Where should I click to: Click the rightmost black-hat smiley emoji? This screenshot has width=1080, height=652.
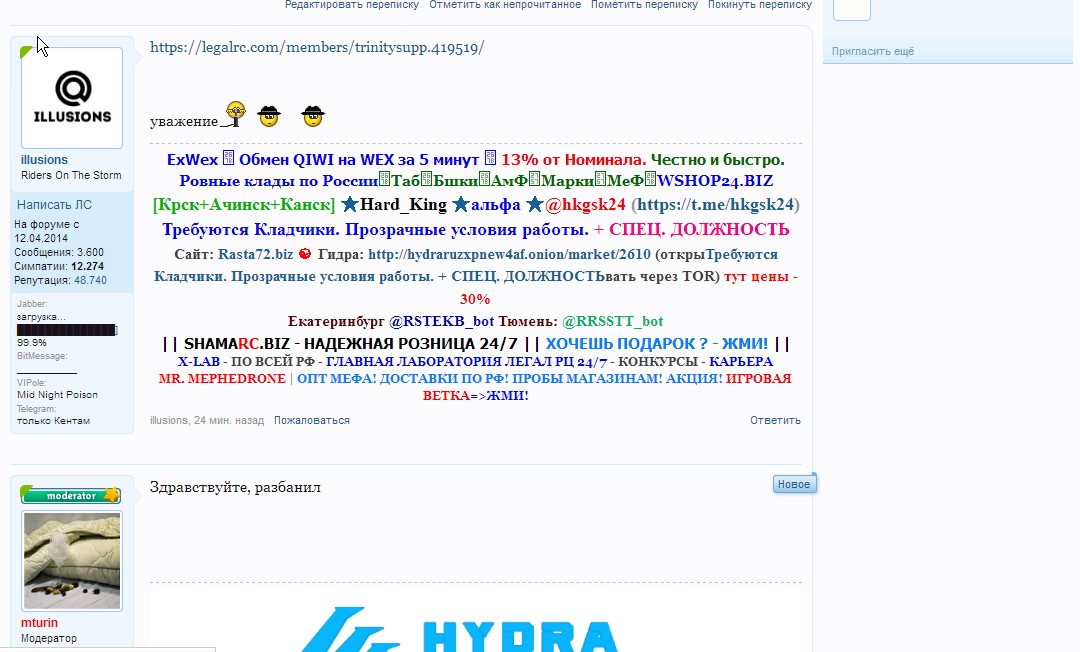click(x=313, y=116)
